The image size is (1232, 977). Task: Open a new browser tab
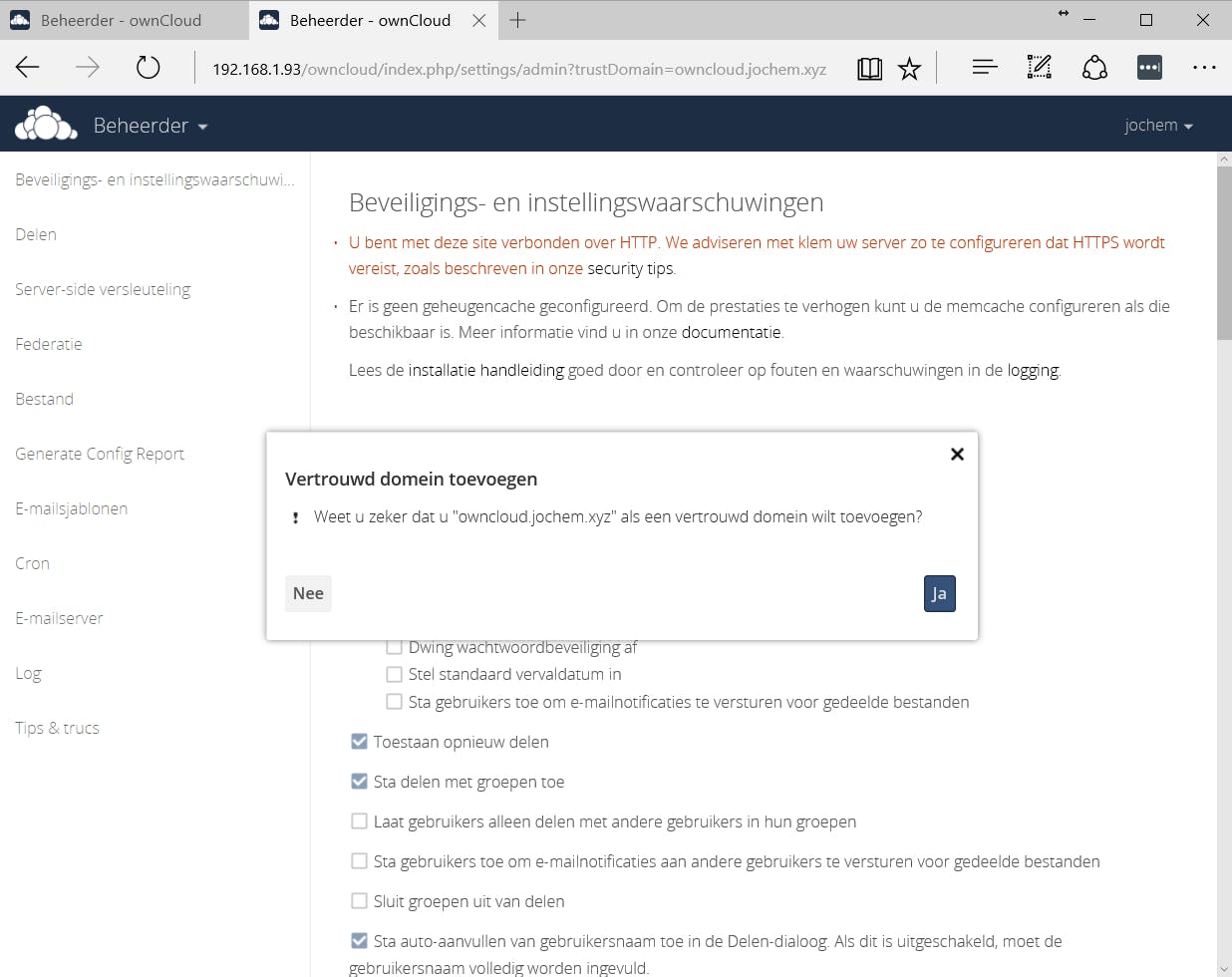pyautogui.click(x=517, y=20)
